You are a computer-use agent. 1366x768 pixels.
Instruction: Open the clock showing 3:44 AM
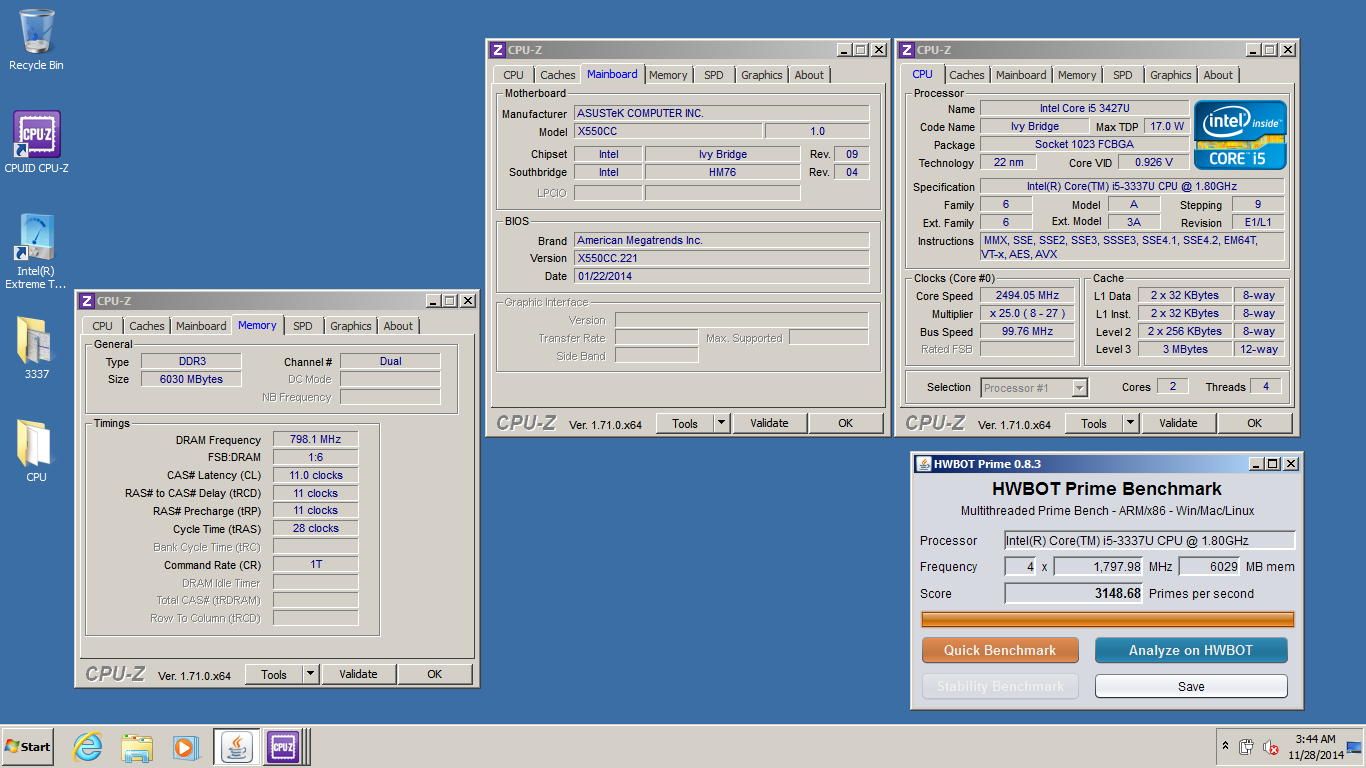1316,746
